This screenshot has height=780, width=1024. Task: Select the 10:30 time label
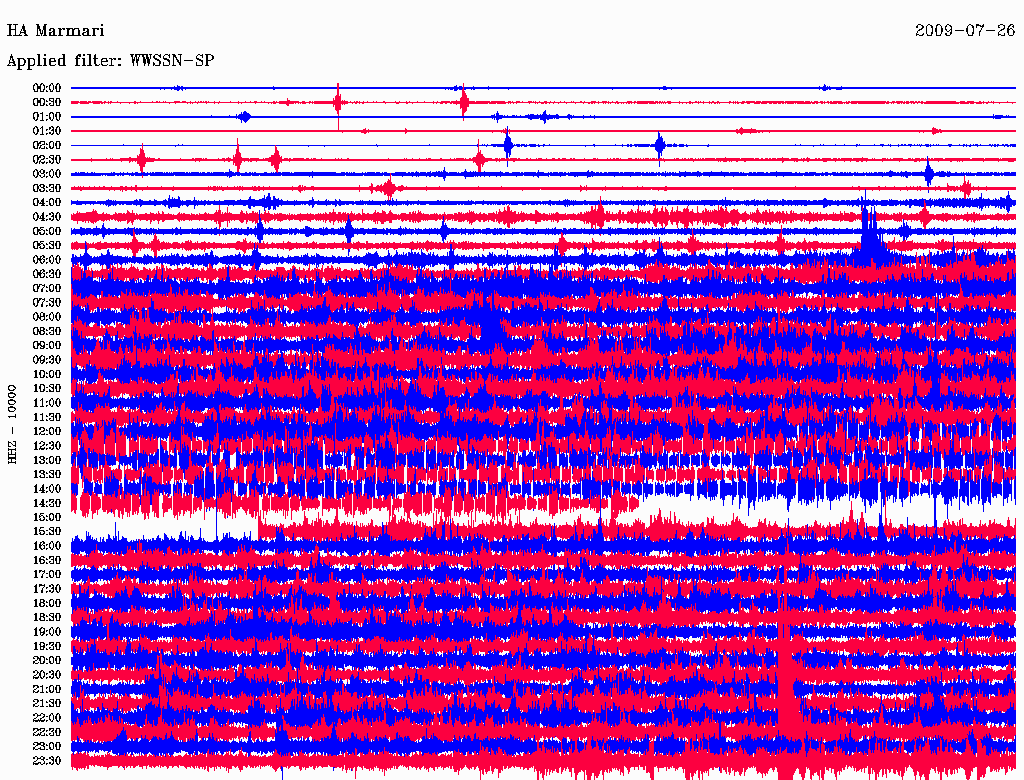47,389
